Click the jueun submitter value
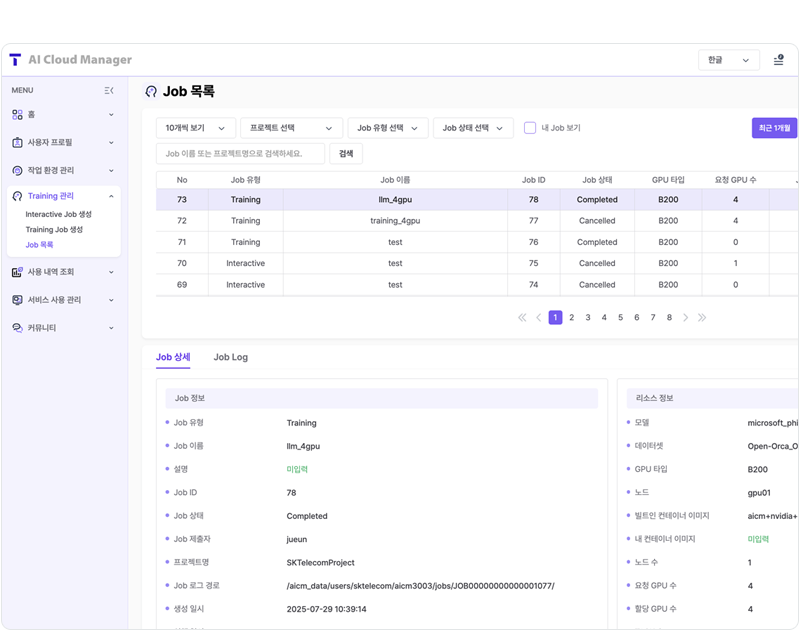 pyautogui.click(x=297, y=539)
